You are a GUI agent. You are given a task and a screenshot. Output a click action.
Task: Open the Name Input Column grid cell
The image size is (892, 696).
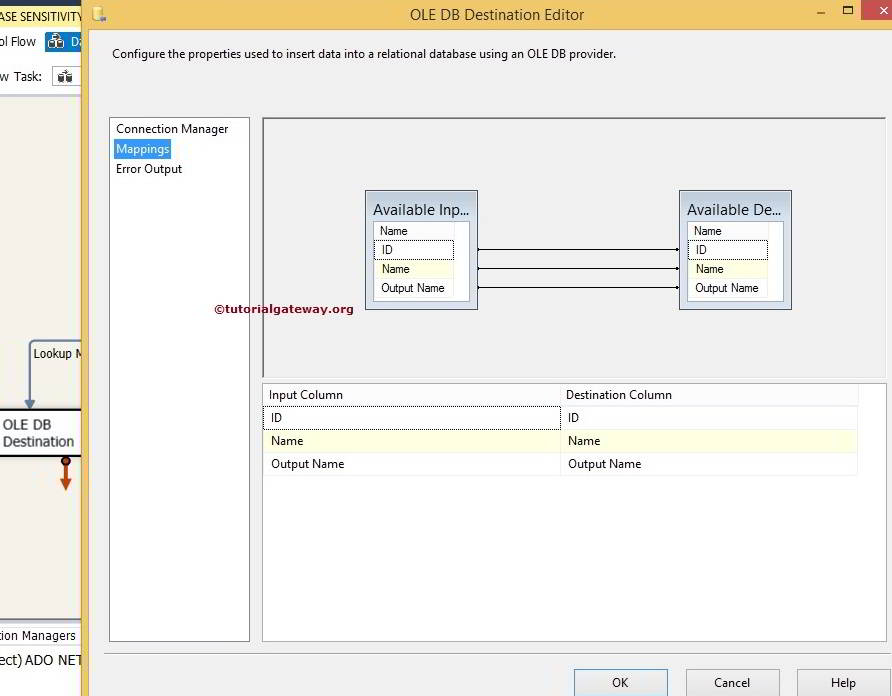pyautogui.click(x=411, y=441)
